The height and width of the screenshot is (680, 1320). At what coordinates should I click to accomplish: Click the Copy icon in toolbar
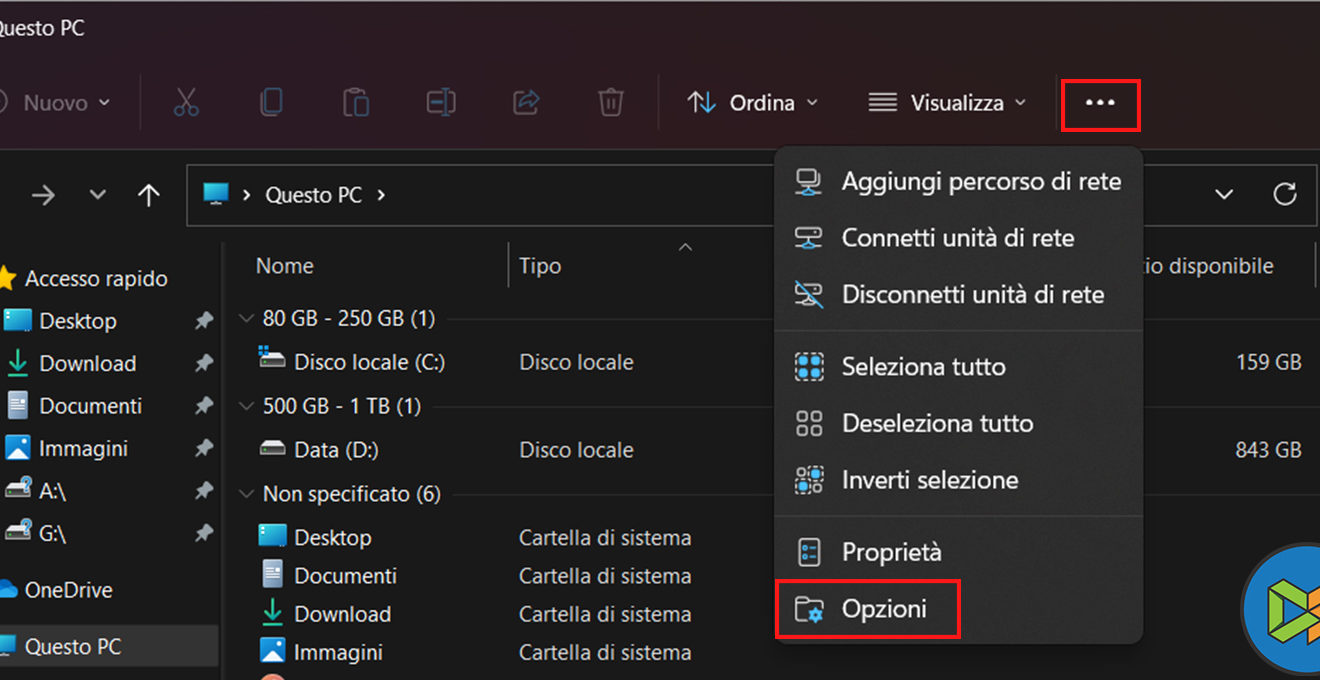pyautogui.click(x=271, y=102)
